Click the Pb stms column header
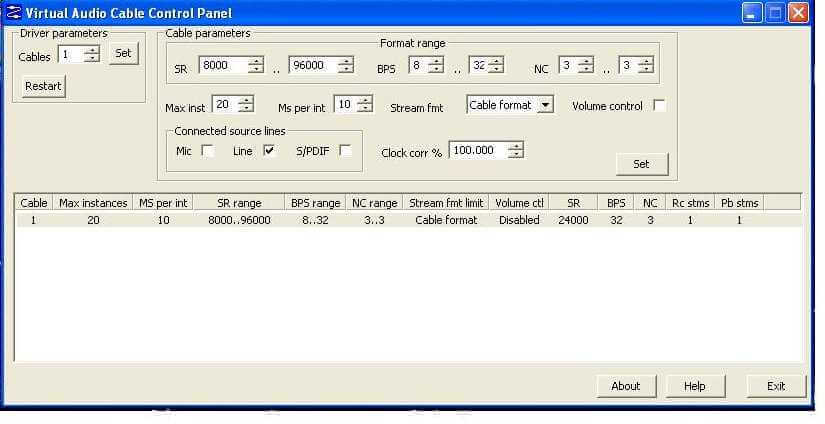Screen dimensions: 825x424 pyautogui.click(x=739, y=203)
